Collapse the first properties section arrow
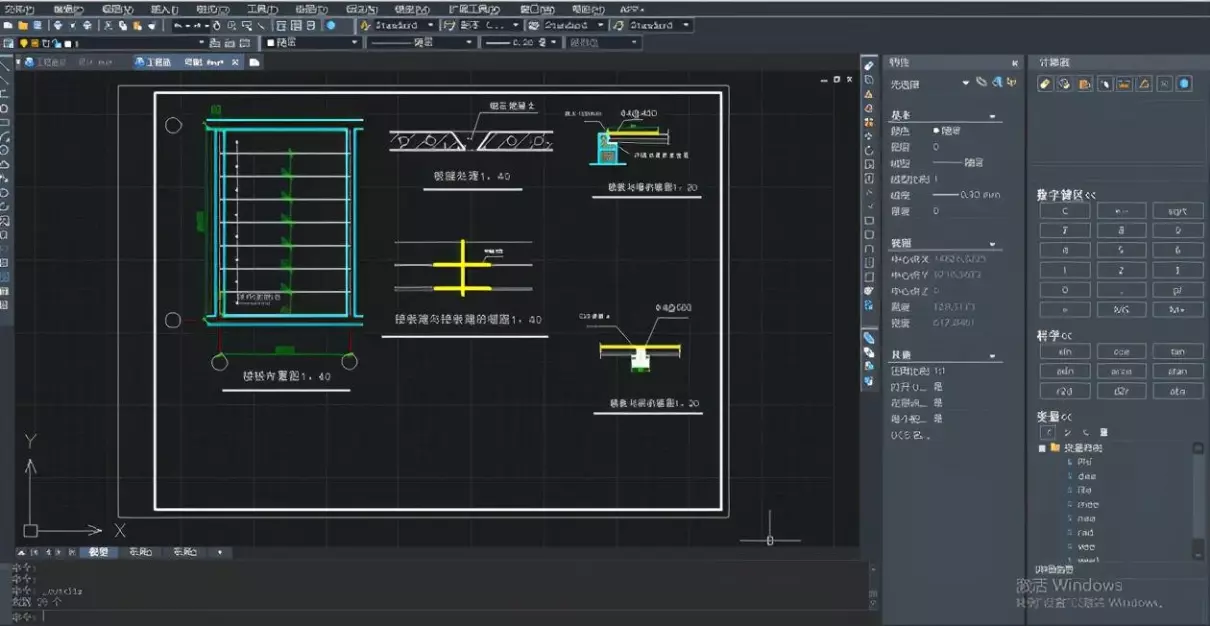Screen dimensions: 1210x626 pyautogui.click(x=993, y=117)
